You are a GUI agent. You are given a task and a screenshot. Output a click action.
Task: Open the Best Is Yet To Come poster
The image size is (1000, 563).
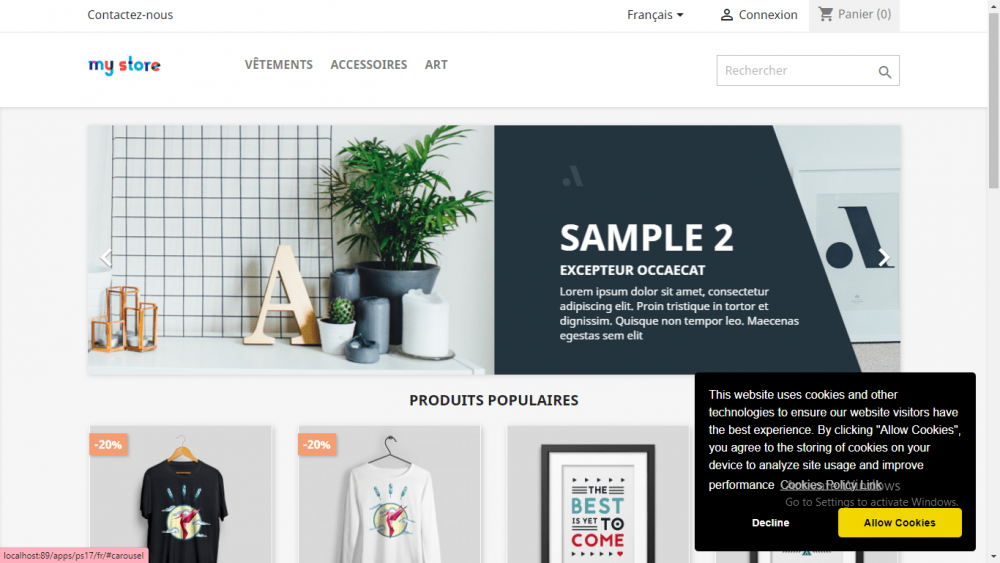pyautogui.click(x=598, y=495)
